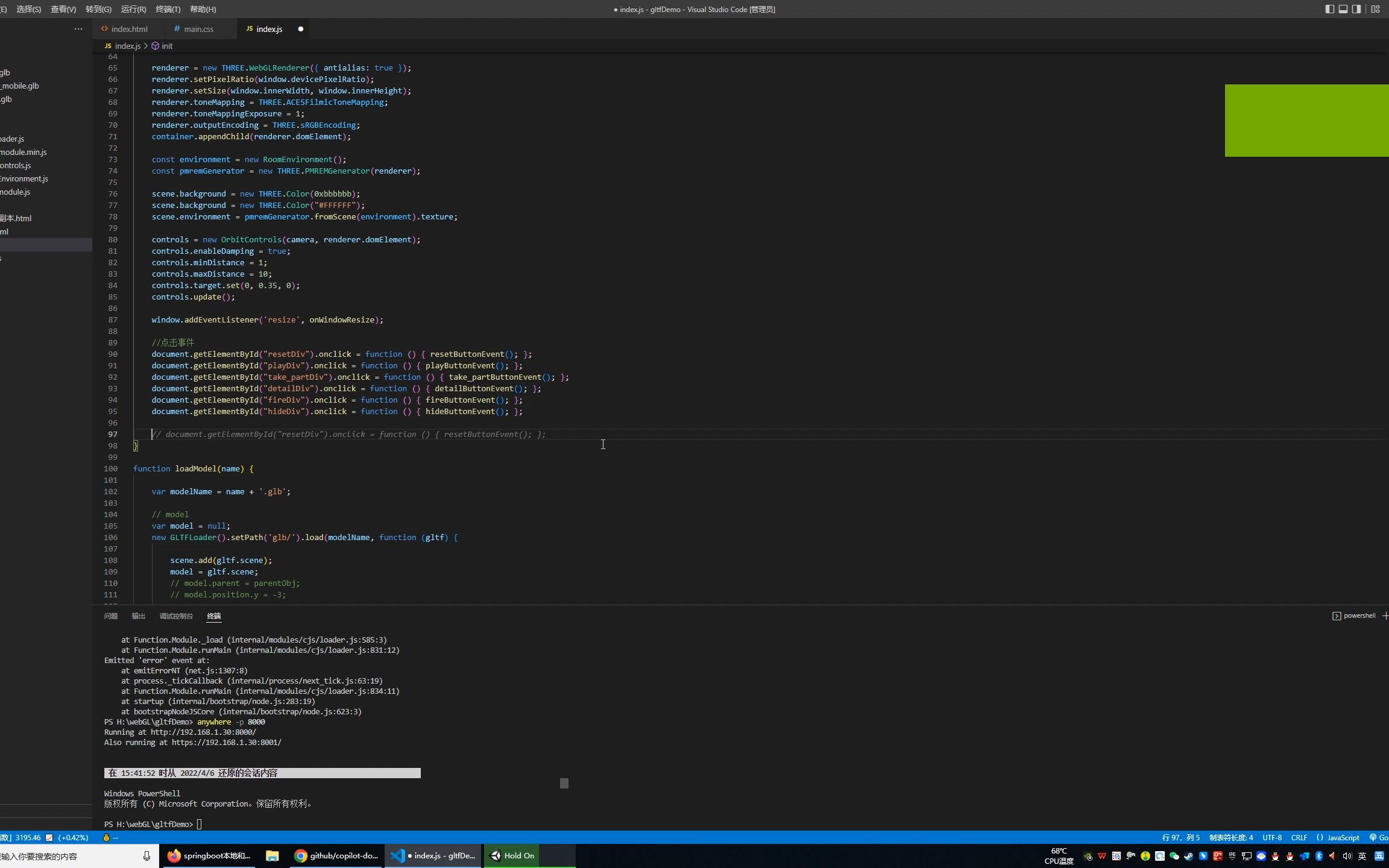This screenshot has height=868, width=1389.
Task: Toggle the bottom panel layout icon
Action: tap(1343, 9)
